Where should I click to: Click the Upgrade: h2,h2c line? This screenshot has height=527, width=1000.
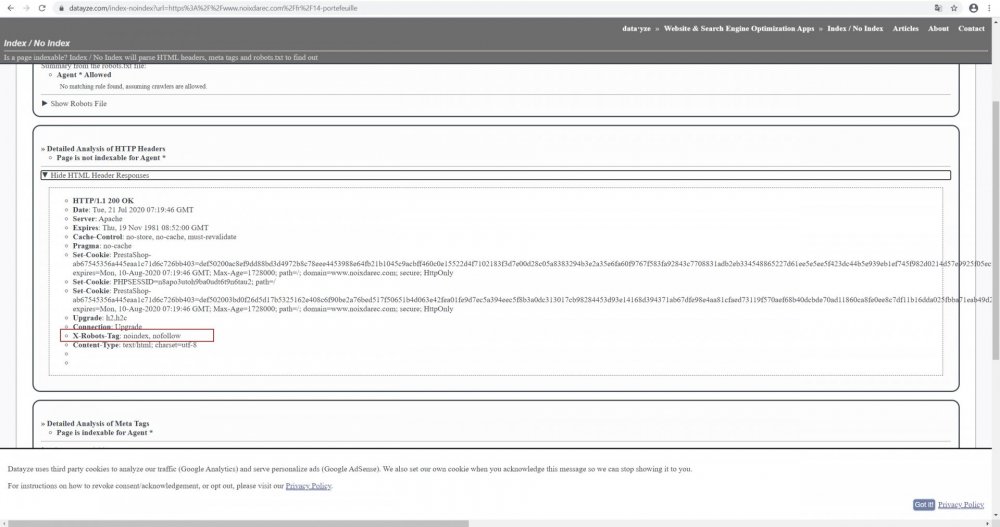coord(99,318)
